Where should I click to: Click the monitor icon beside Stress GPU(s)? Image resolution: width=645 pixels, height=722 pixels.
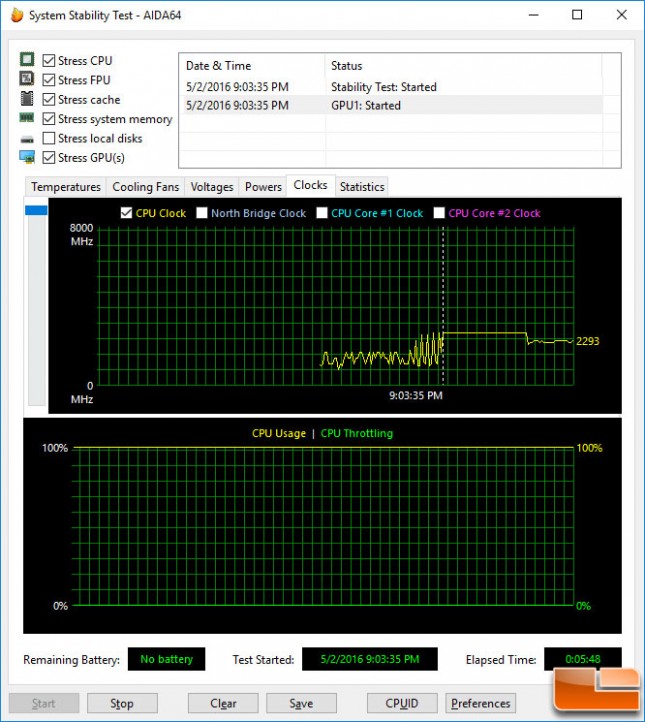pyautogui.click(x=27, y=157)
